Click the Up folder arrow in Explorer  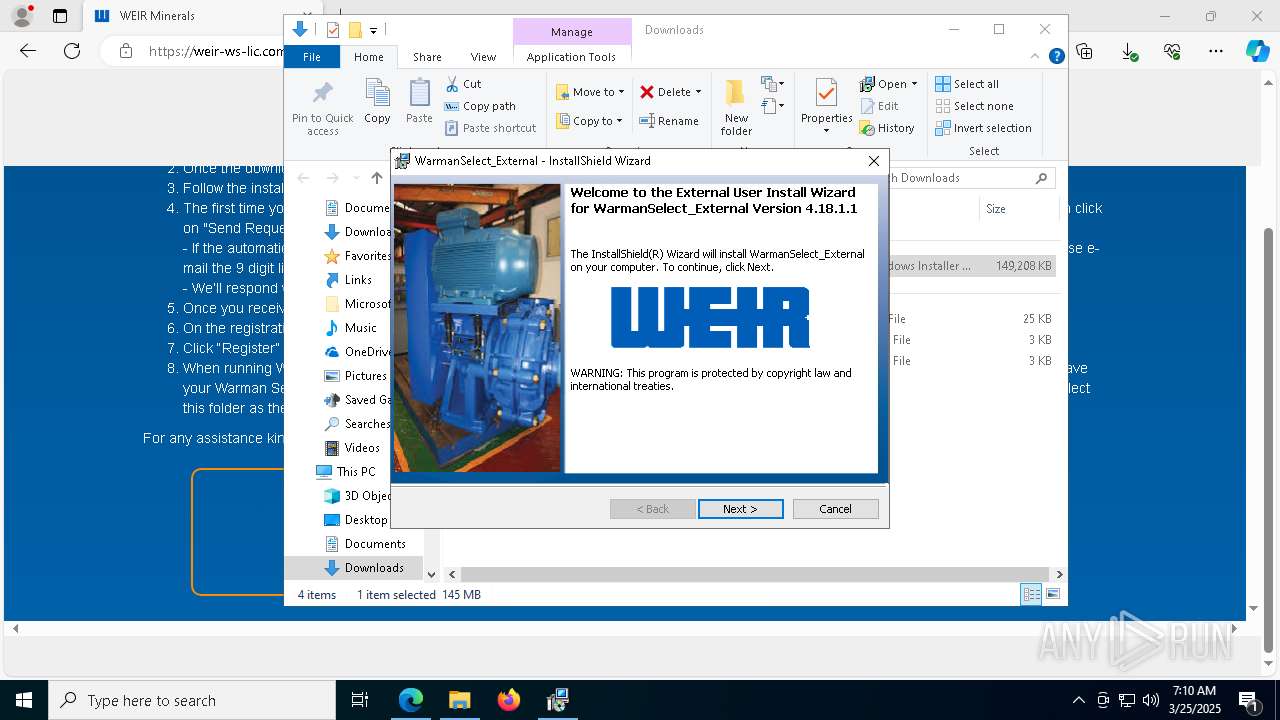tap(377, 178)
